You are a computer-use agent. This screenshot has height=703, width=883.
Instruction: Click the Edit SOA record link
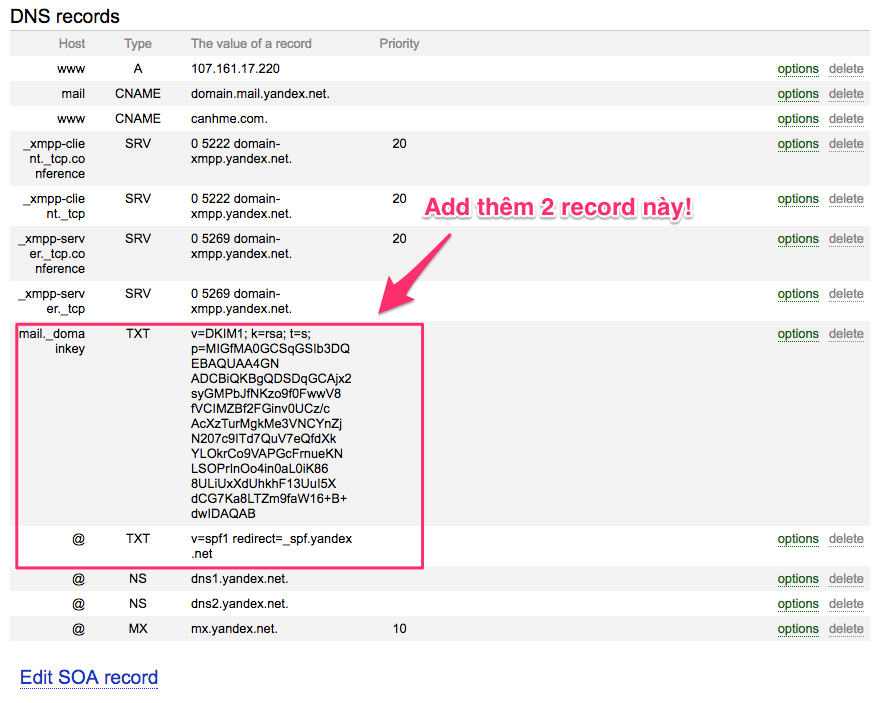(x=89, y=678)
